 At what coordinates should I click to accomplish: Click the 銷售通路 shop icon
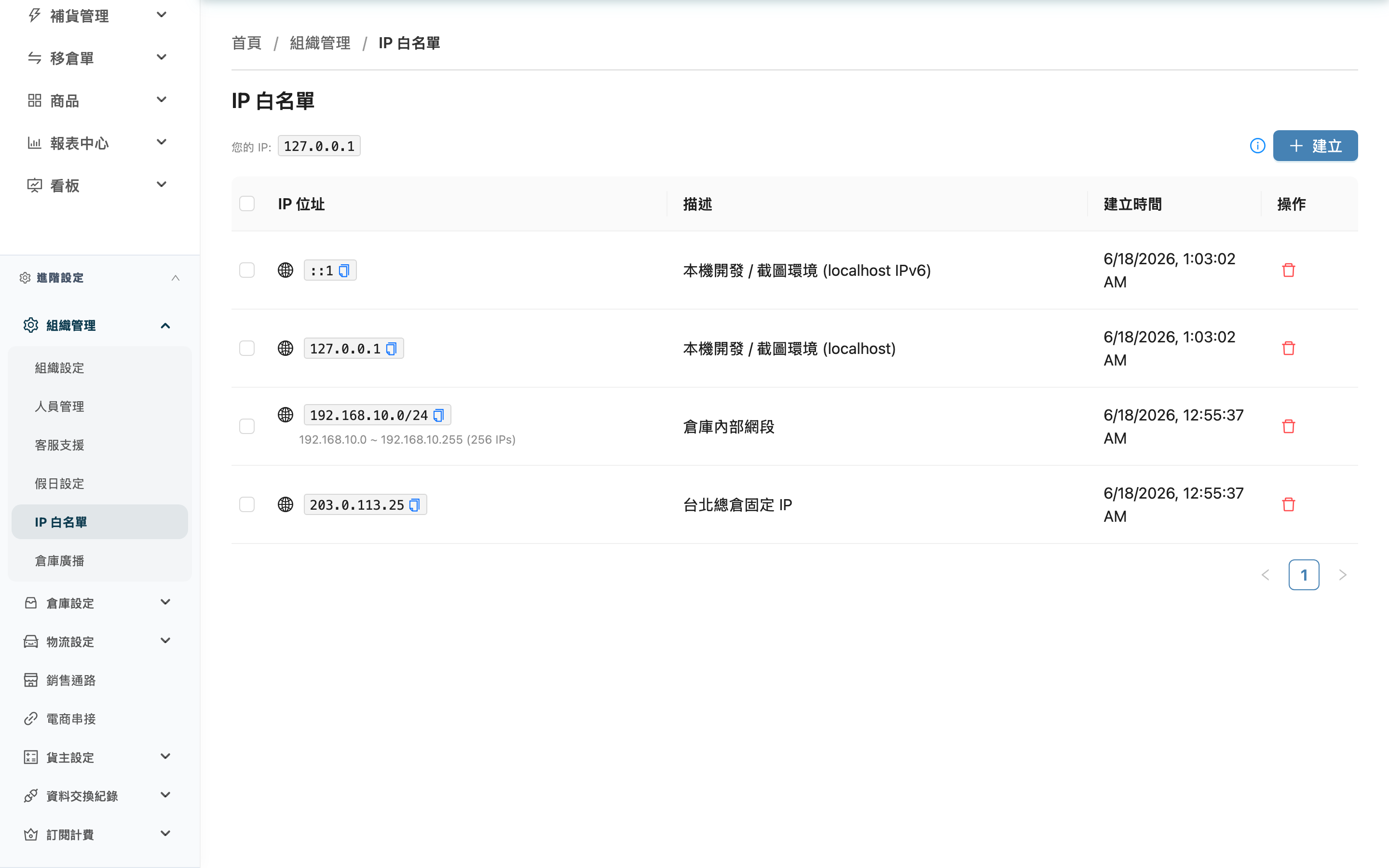31,680
